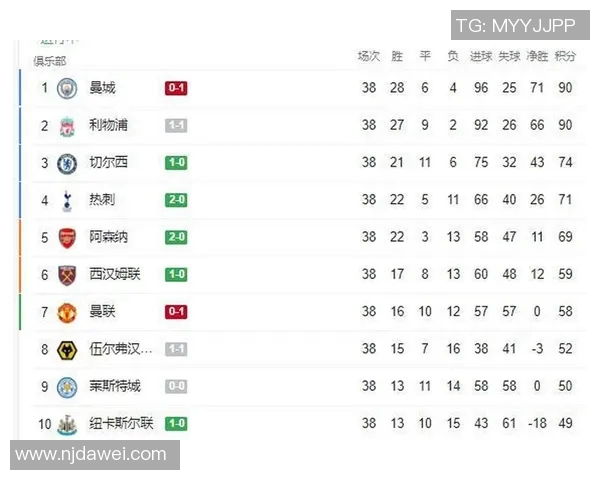The width and height of the screenshot is (600, 480).
Task: Click 切尔西's green 1-0 result badge
Action: tap(177, 163)
